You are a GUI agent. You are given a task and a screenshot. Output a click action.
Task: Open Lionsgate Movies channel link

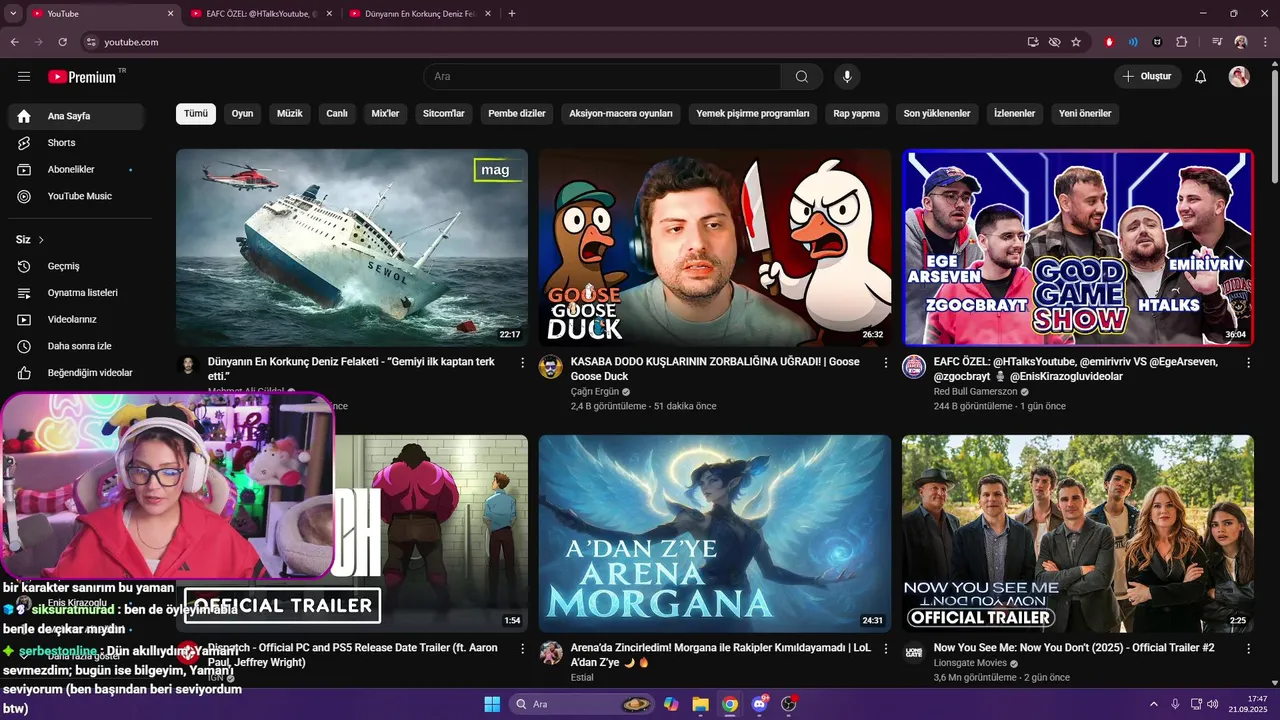tap(970, 664)
